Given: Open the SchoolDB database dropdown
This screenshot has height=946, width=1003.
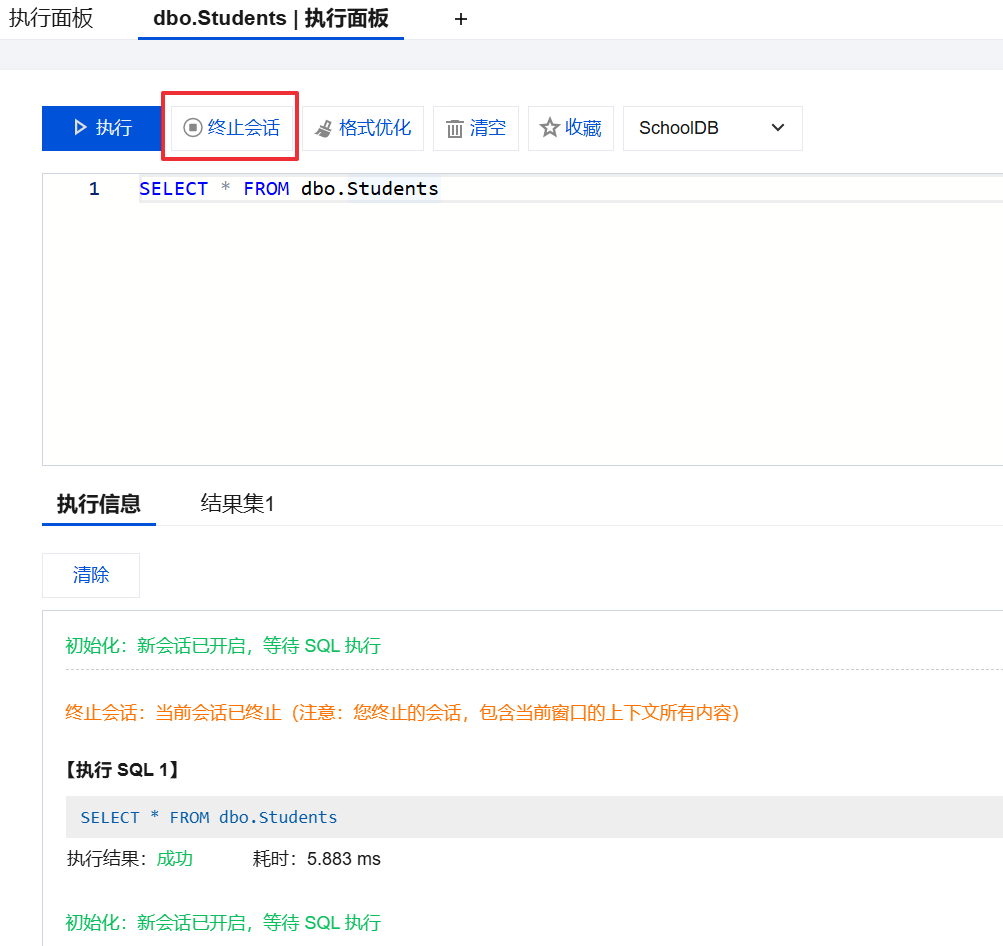Looking at the screenshot, I should tap(711, 128).
